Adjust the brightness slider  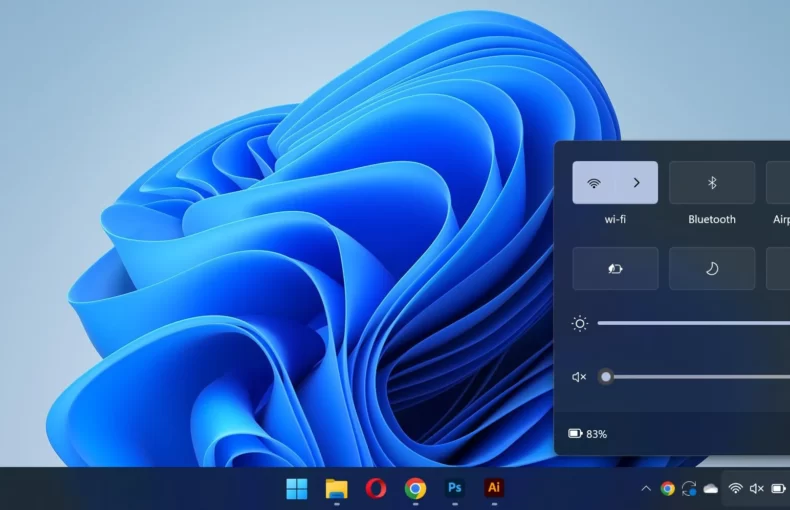tap(694, 323)
